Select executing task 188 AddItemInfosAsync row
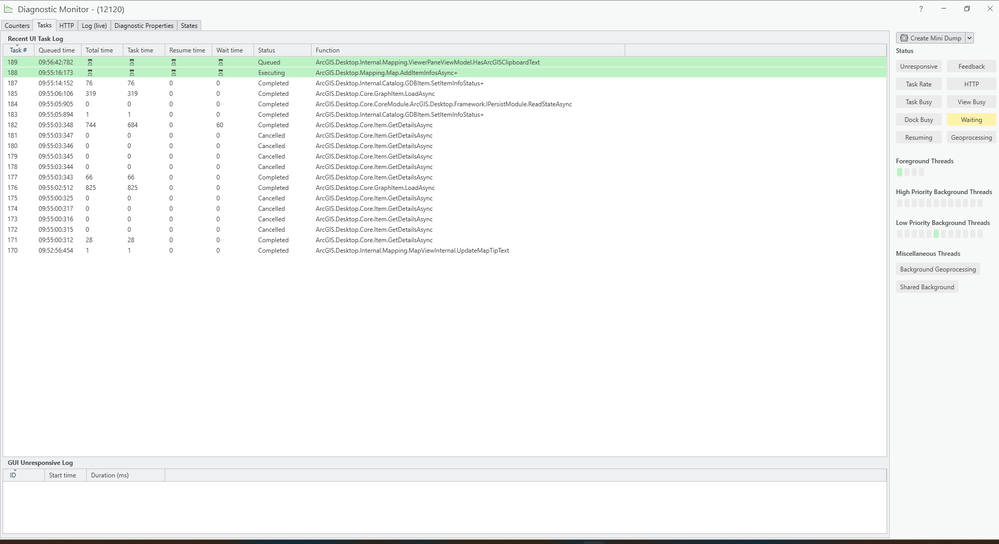The image size is (999, 544). coord(445,73)
